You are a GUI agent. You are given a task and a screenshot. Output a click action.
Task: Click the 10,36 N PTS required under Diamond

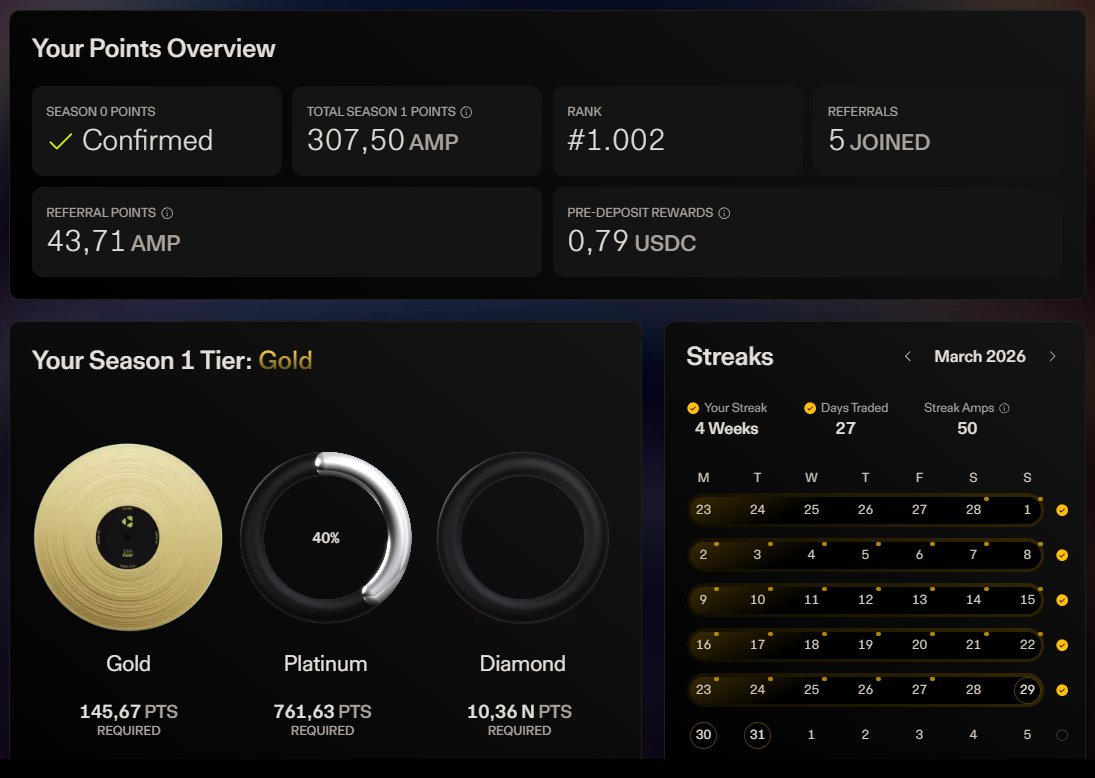[x=519, y=712]
